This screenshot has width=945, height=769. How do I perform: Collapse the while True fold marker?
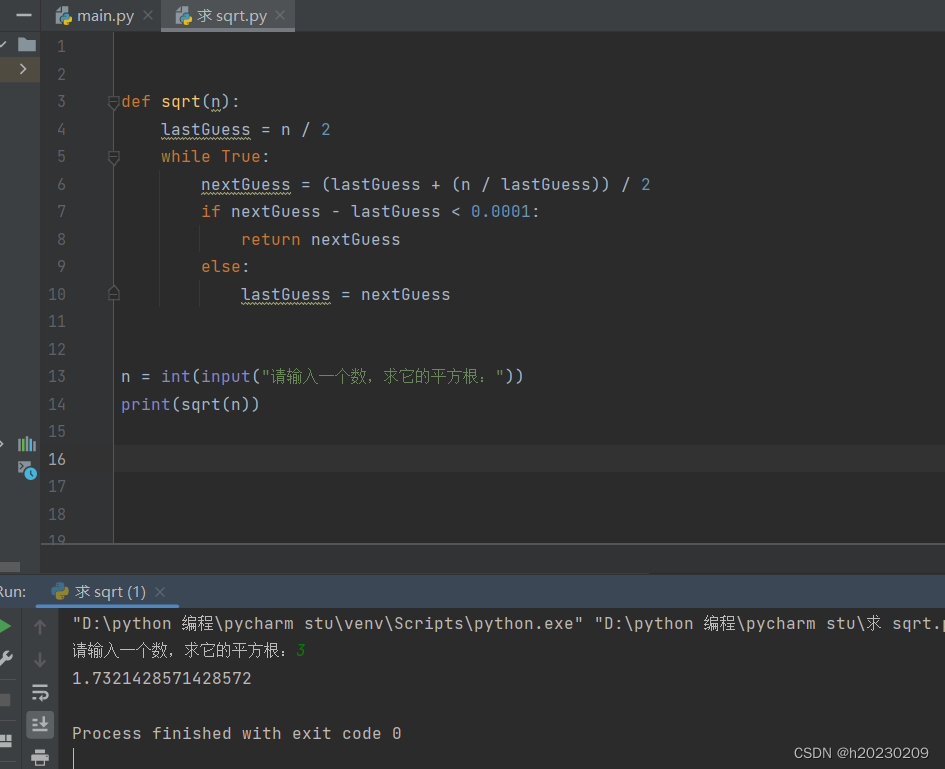[x=113, y=157]
